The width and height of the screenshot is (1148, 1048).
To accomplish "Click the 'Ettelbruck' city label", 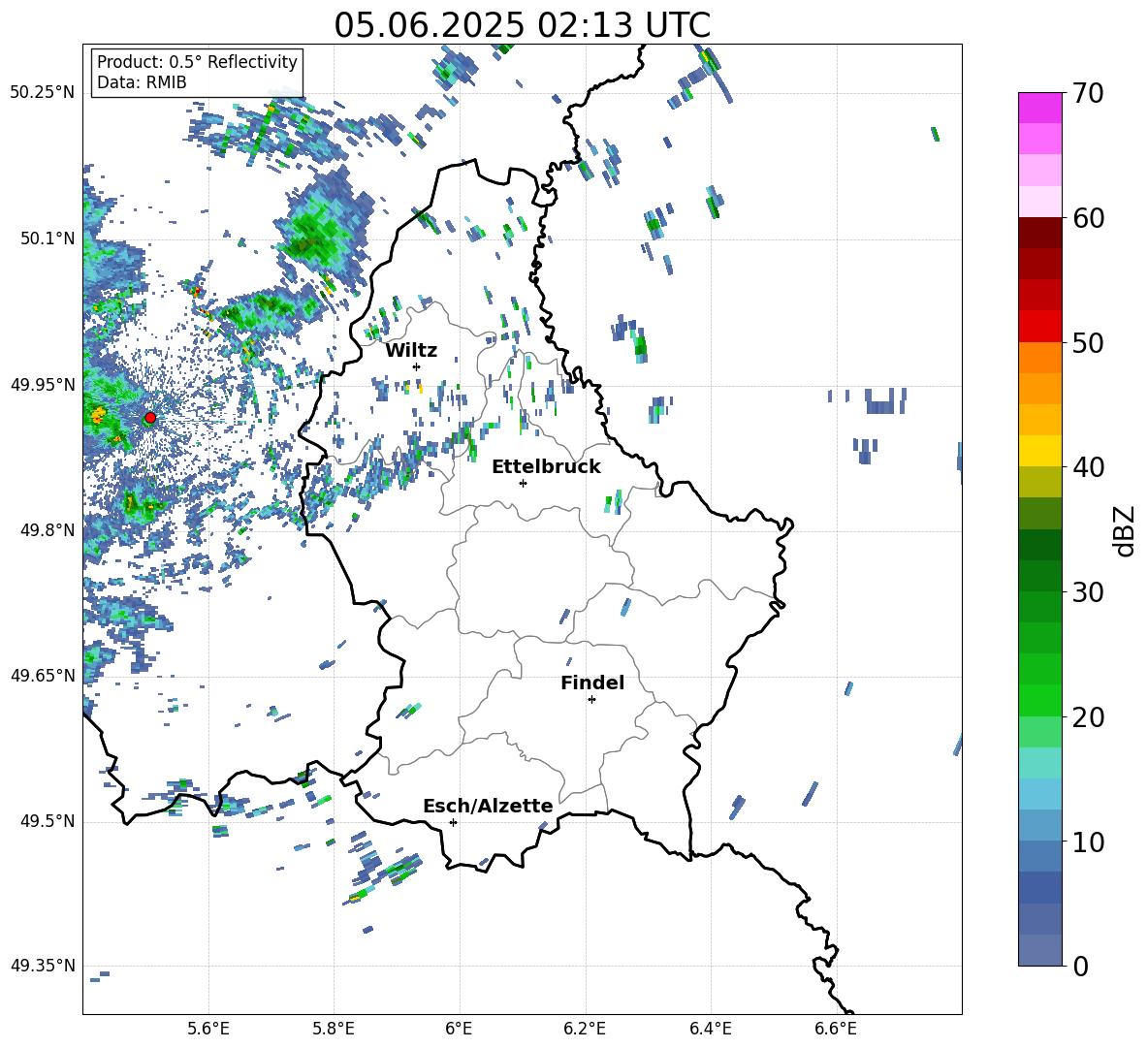I will click(546, 467).
